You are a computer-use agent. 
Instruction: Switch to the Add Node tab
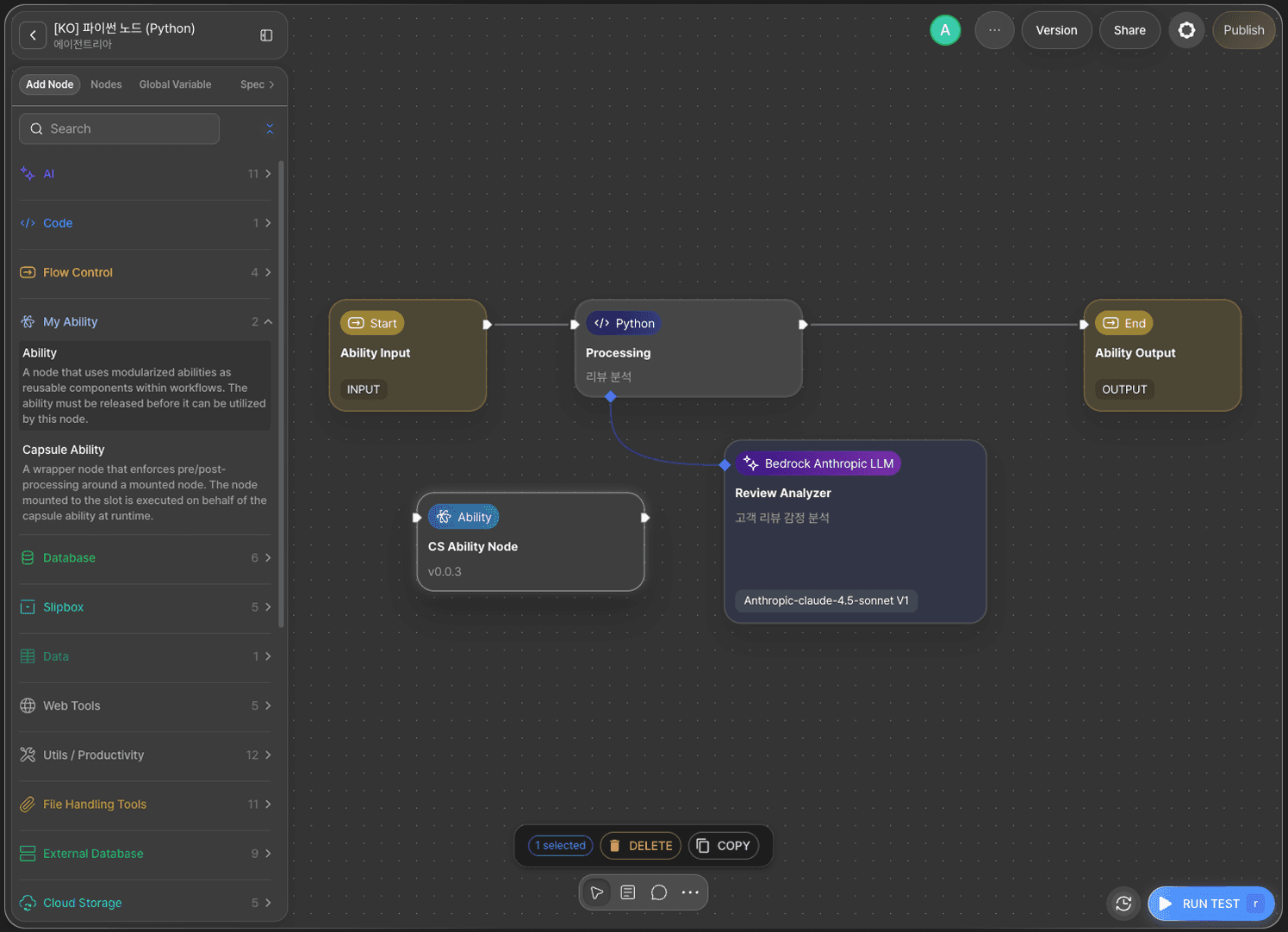(x=50, y=84)
